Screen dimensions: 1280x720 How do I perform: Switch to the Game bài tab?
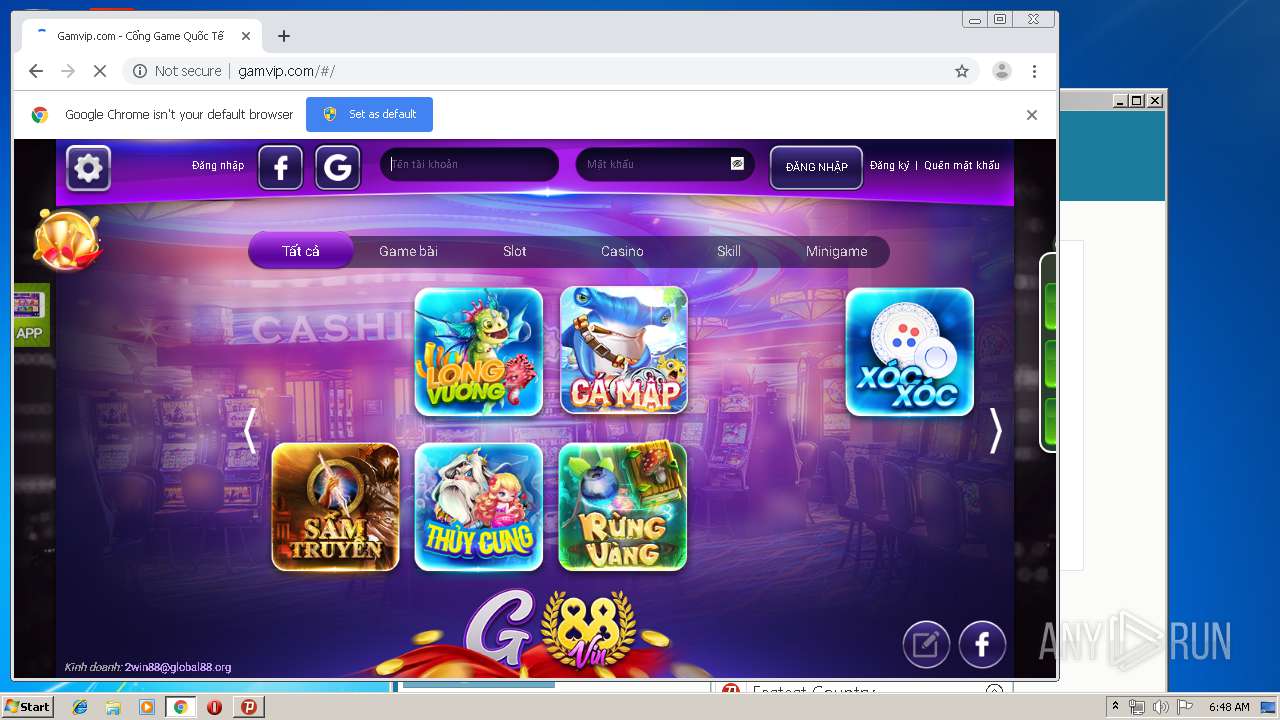(x=408, y=251)
